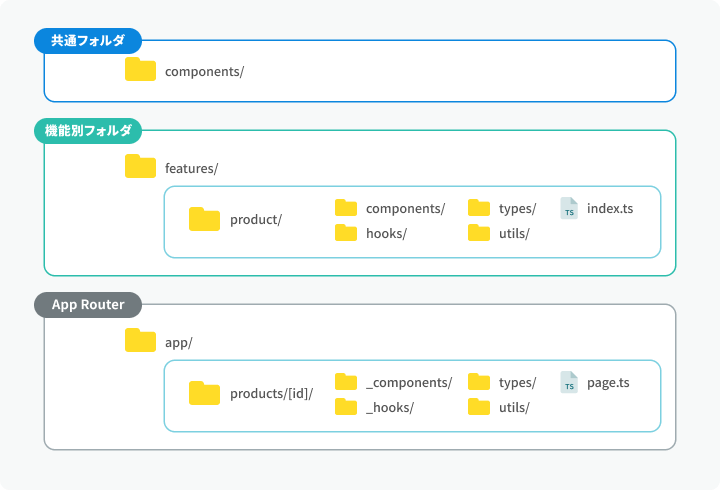Click the product/ folder name

click(x=256, y=220)
